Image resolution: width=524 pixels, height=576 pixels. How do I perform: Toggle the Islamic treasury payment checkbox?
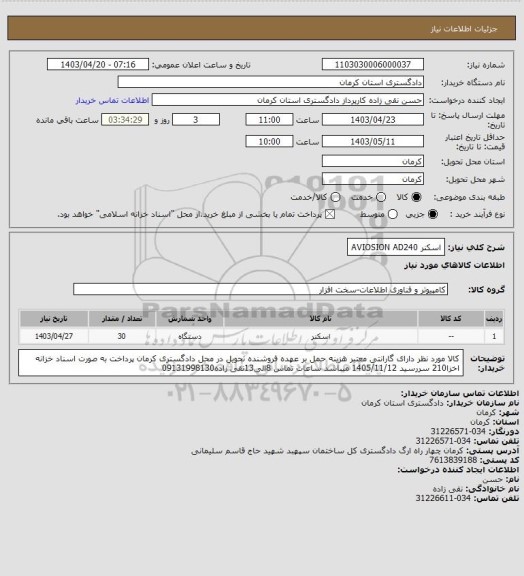330,214
